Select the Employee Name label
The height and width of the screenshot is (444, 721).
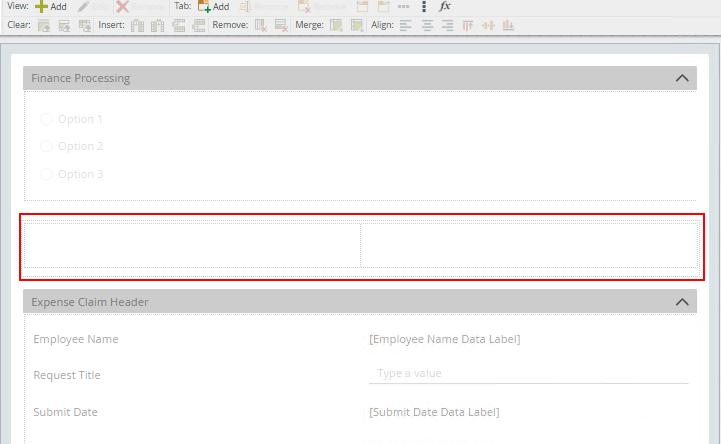click(x=76, y=339)
